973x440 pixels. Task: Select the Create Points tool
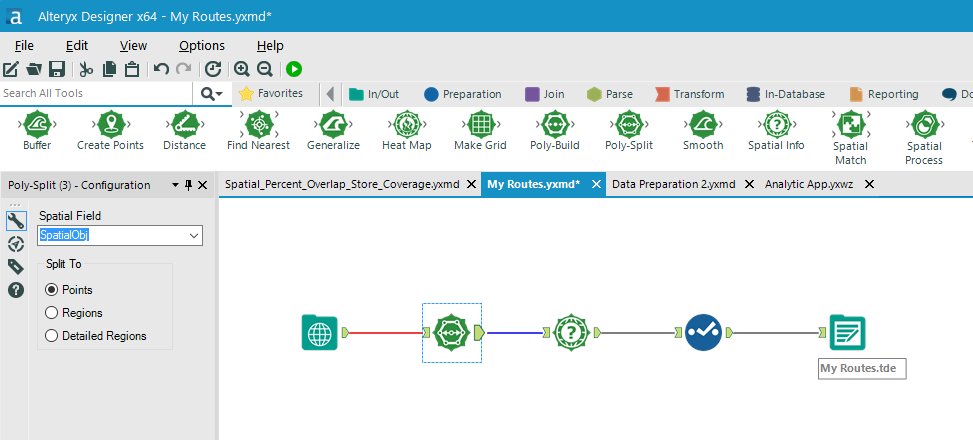pyautogui.click(x=110, y=132)
